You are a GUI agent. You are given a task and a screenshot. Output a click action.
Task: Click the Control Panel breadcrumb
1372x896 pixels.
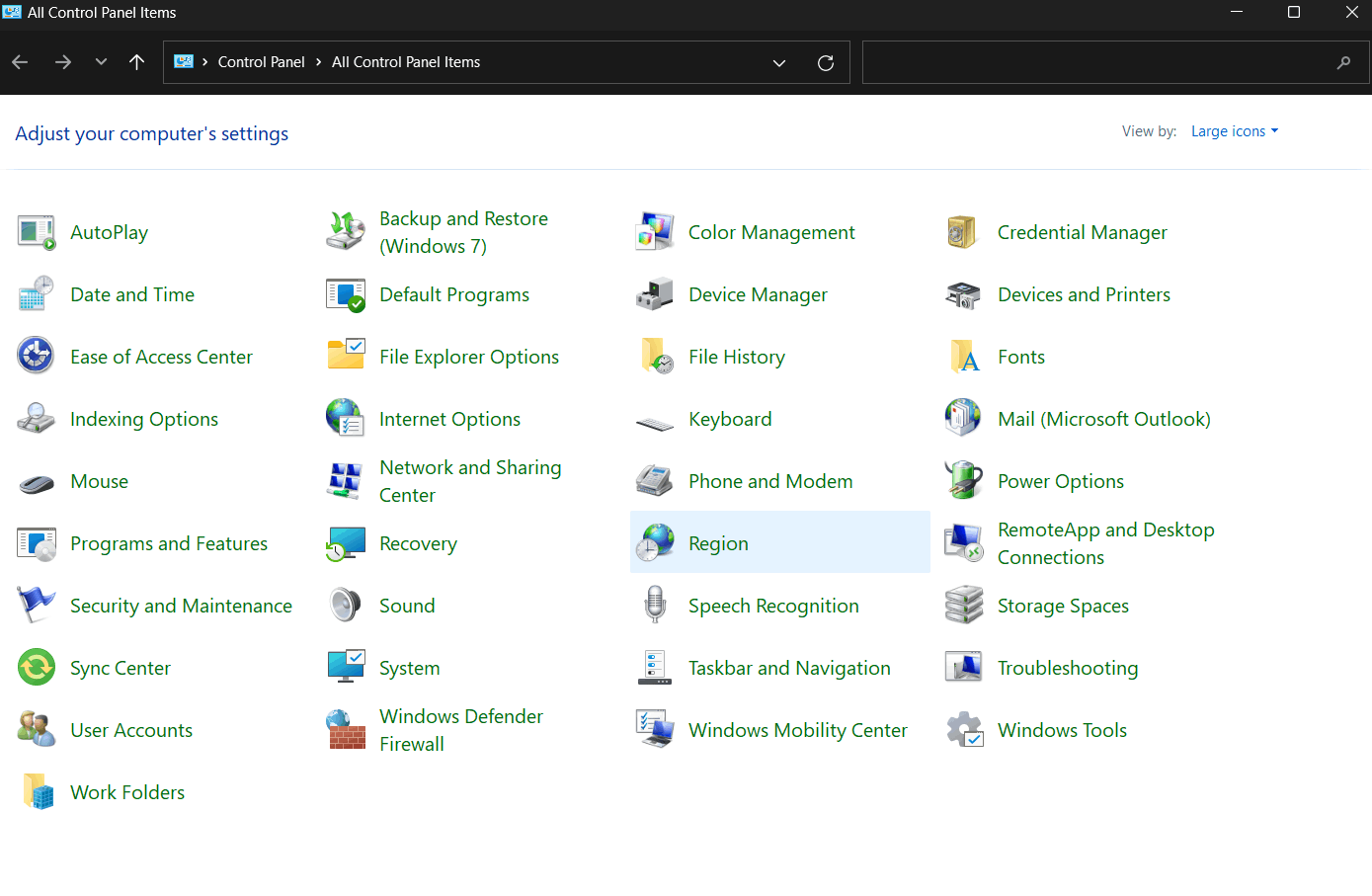pos(261,62)
